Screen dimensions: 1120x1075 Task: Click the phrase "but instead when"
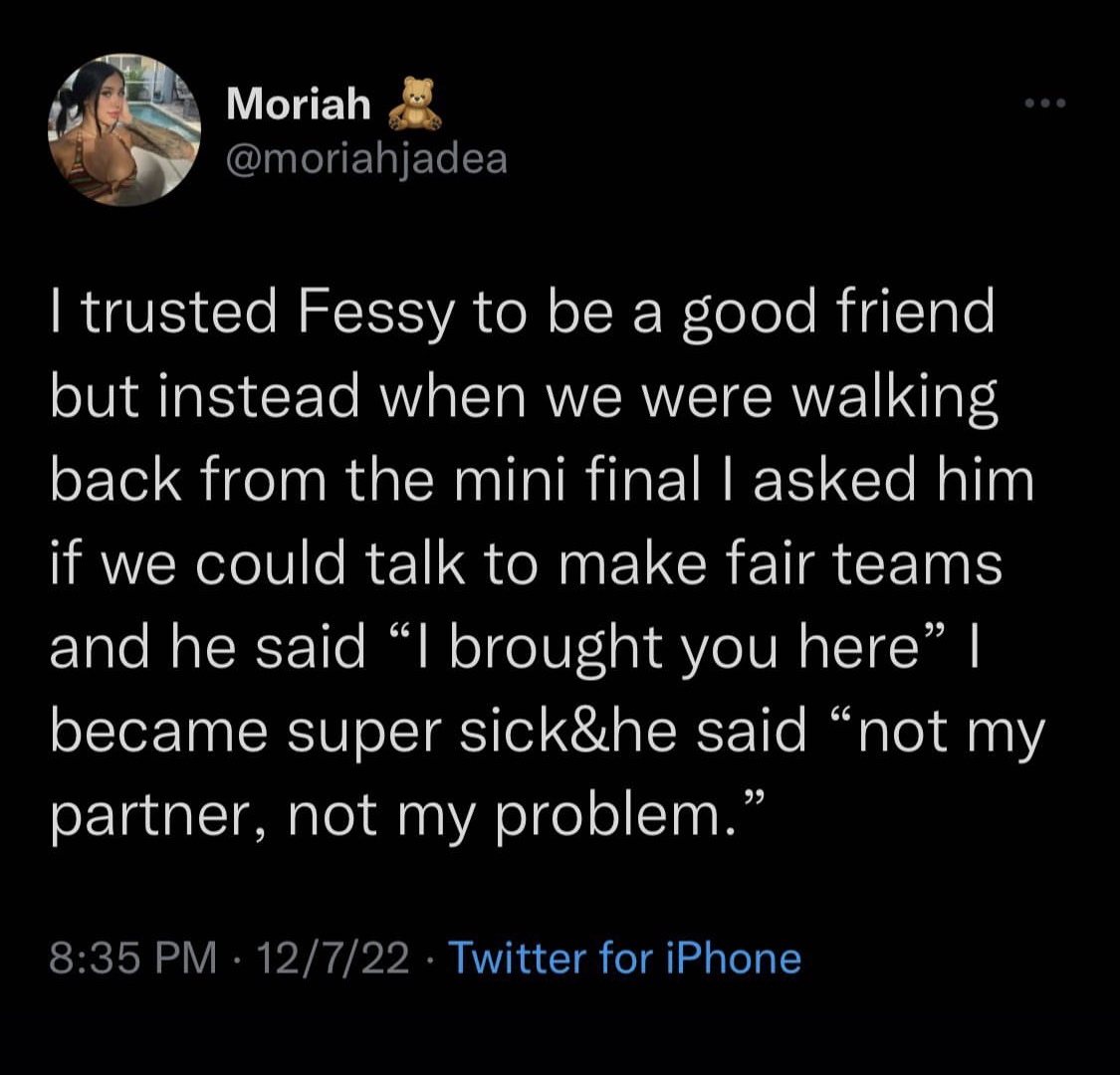click(x=288, y=396)
